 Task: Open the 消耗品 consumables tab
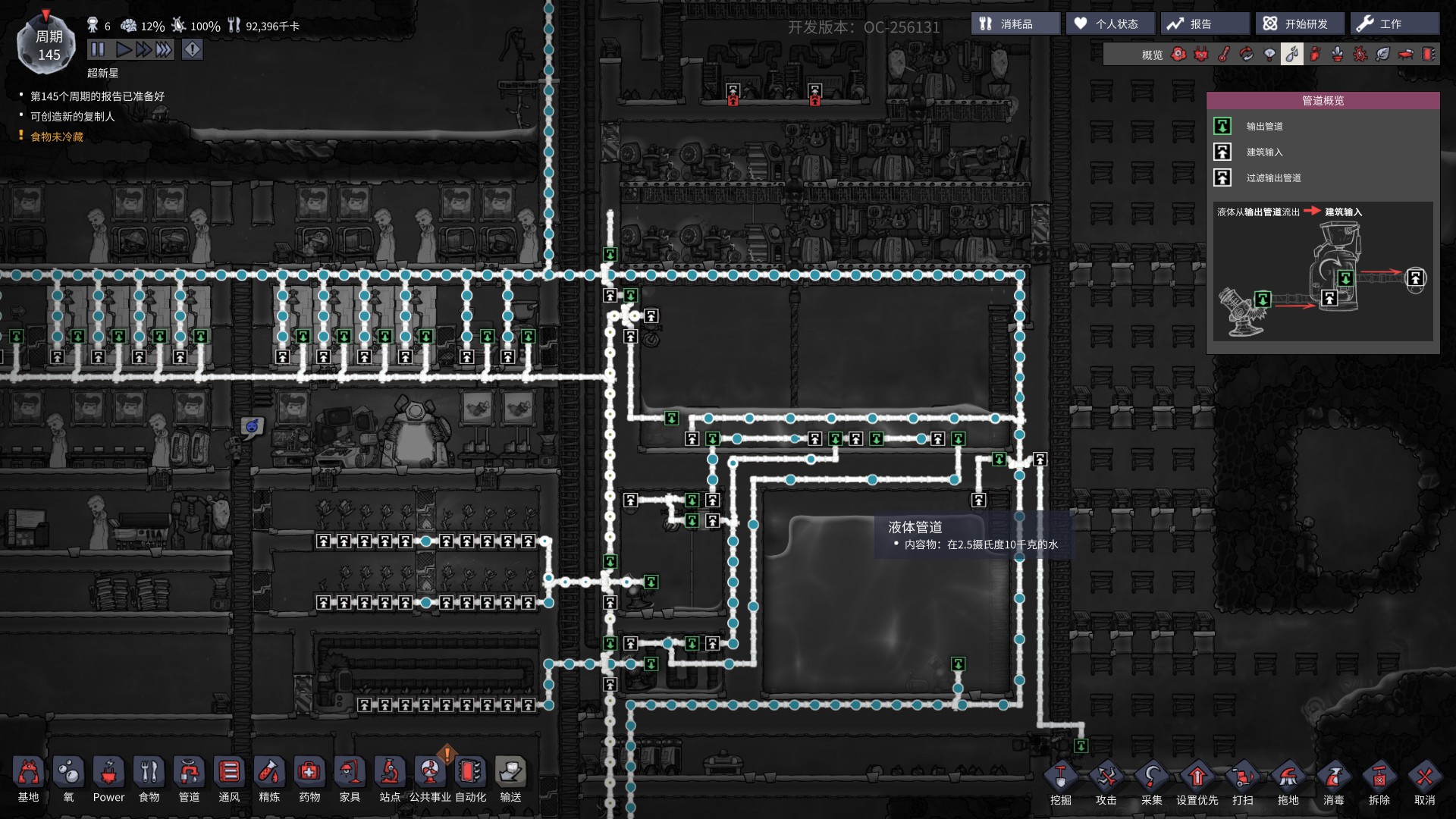pos(1015,24)
